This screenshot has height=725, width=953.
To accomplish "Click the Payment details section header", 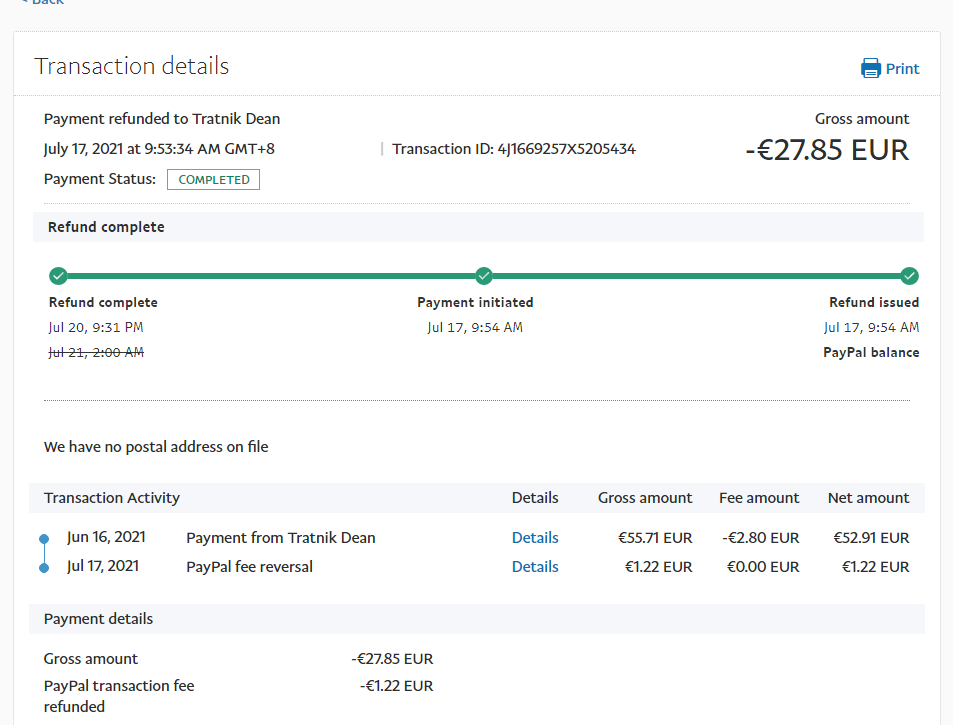I will 99,619.
